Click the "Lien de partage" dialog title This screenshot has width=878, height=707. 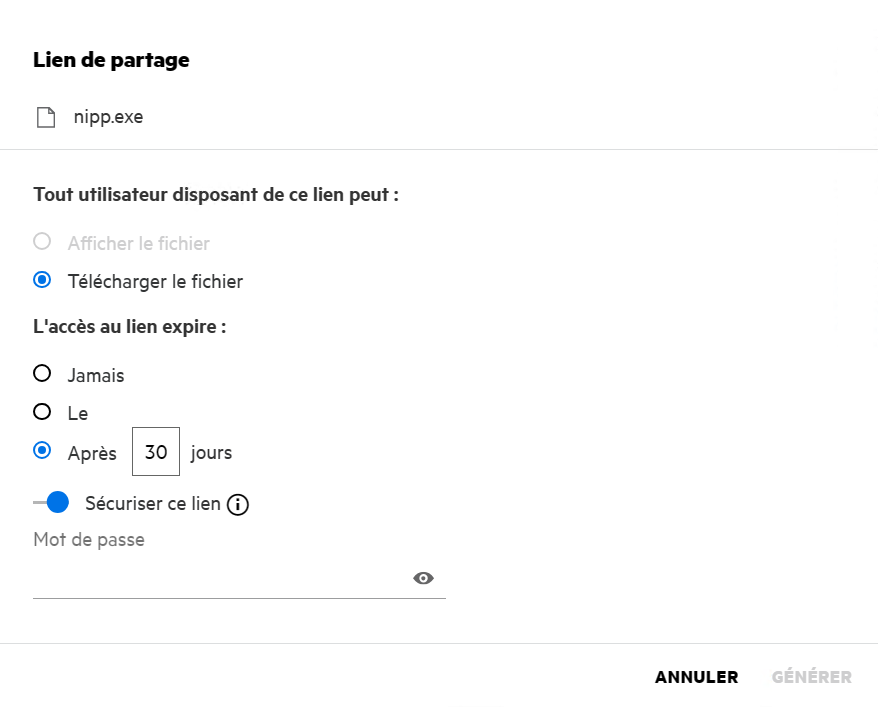(111, 60)
